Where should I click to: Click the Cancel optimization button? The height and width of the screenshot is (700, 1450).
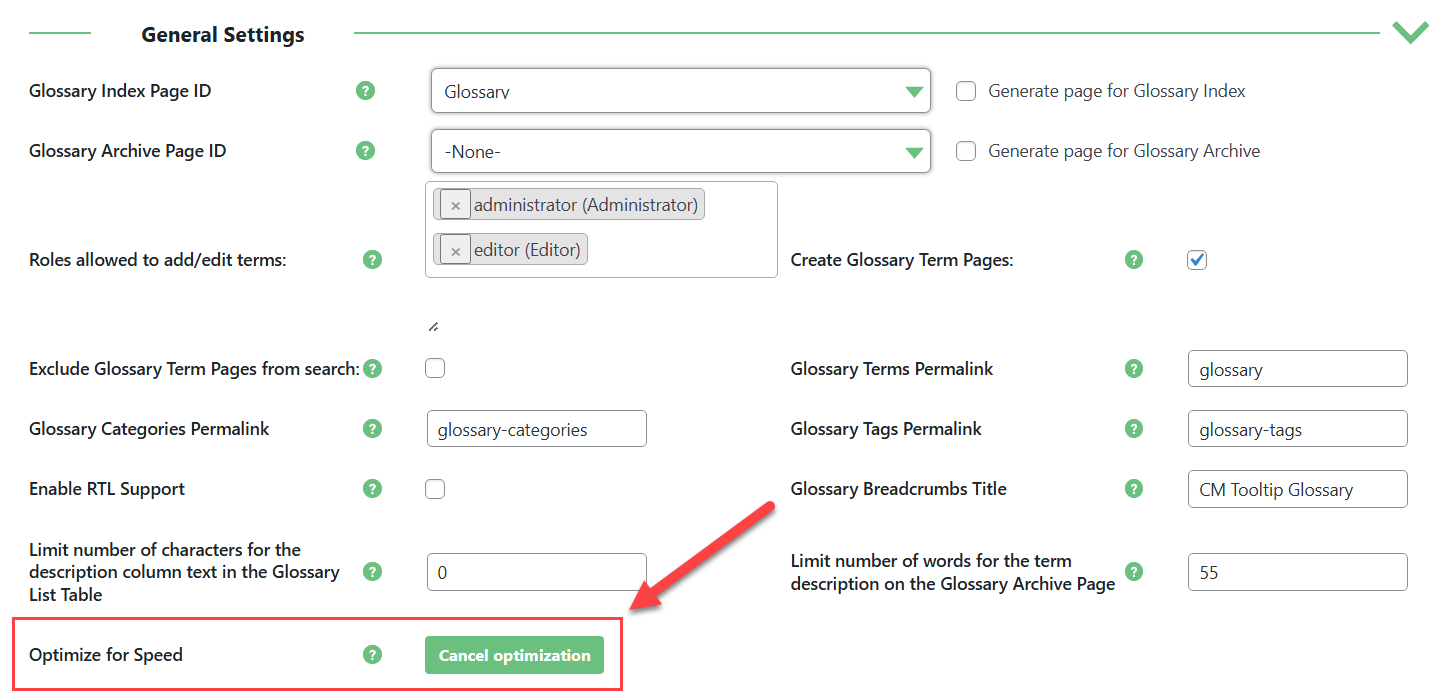pyautogui.click(x=514, y=655)
